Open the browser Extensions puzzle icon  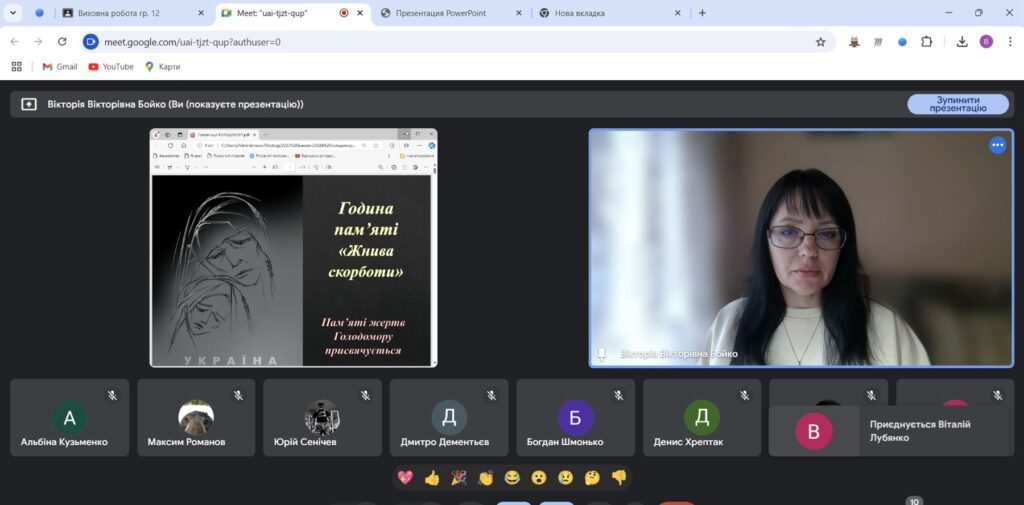coord(927,42)
